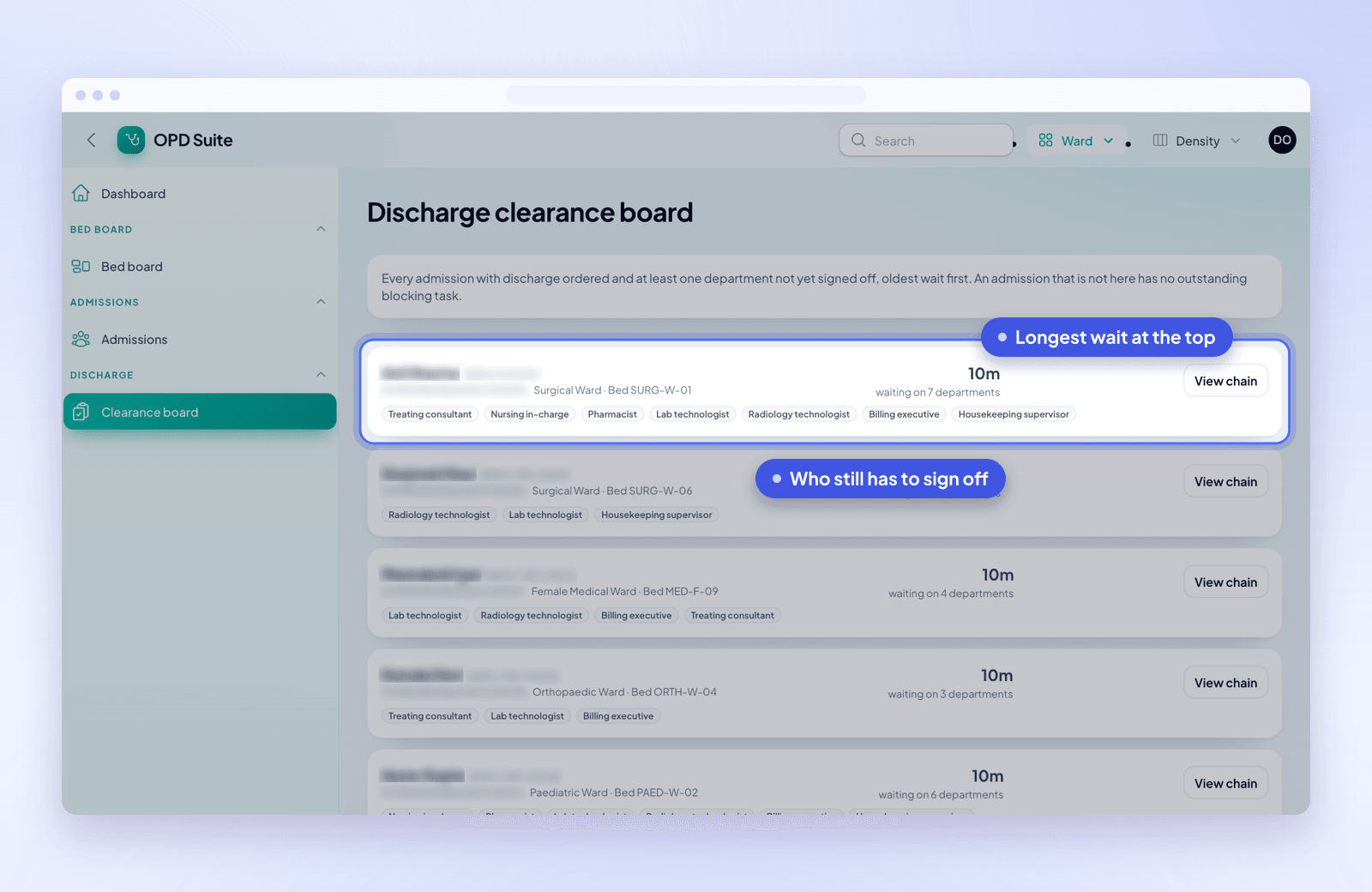Viewport: 1372px width, 892px height.
Task: Open the Dashboard home icon
Action: (81, 193)
